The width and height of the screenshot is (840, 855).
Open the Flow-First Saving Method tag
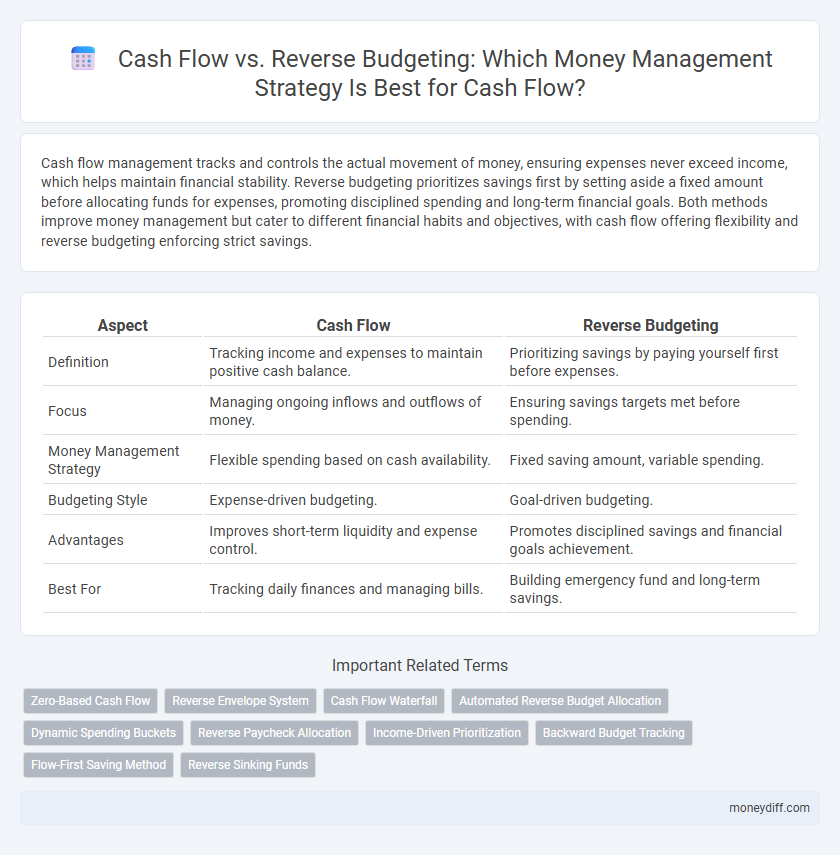[x=99, y=764]
